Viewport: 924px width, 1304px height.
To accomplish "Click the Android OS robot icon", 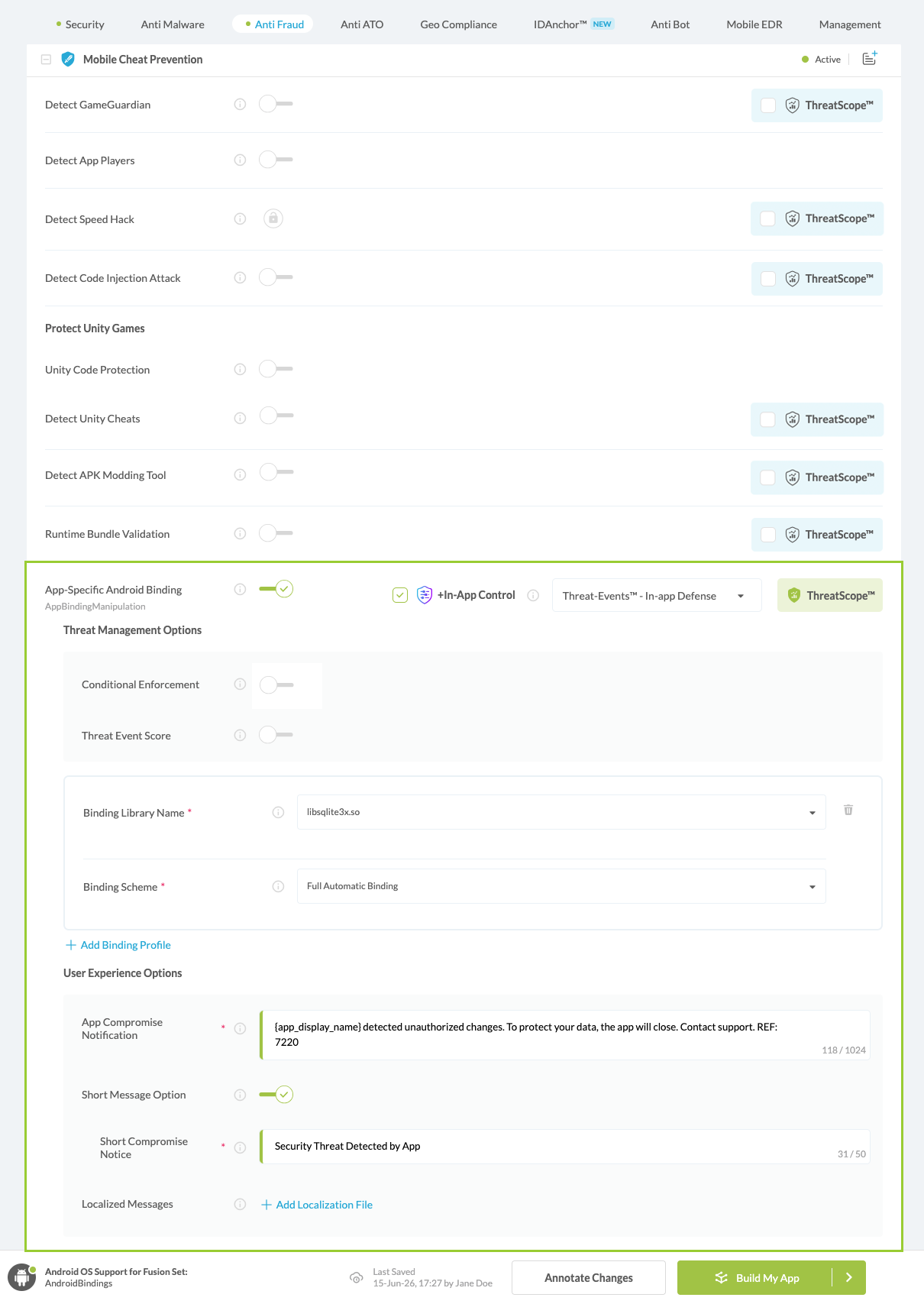I will pos(21,1277).
